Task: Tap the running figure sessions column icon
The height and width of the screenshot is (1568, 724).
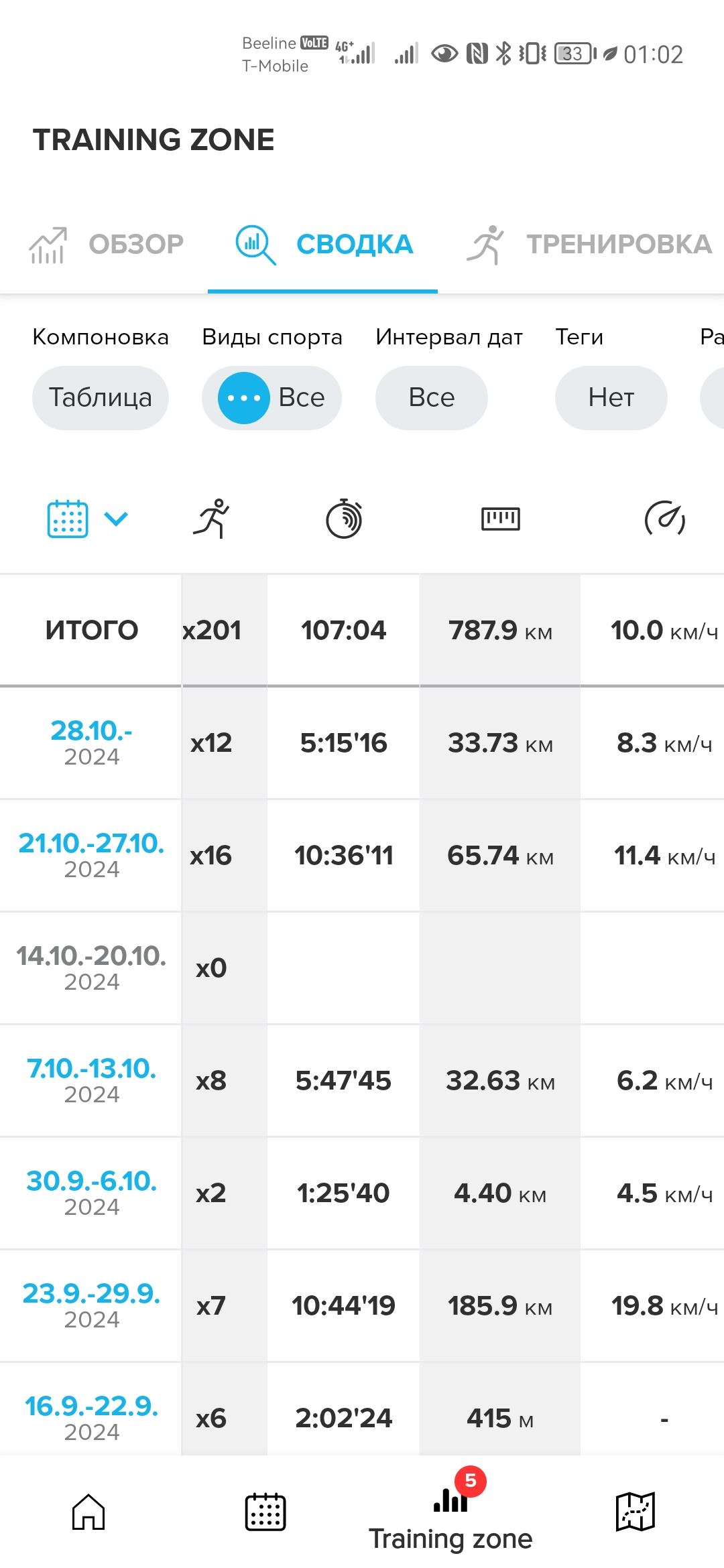Action: pos(211,519)
